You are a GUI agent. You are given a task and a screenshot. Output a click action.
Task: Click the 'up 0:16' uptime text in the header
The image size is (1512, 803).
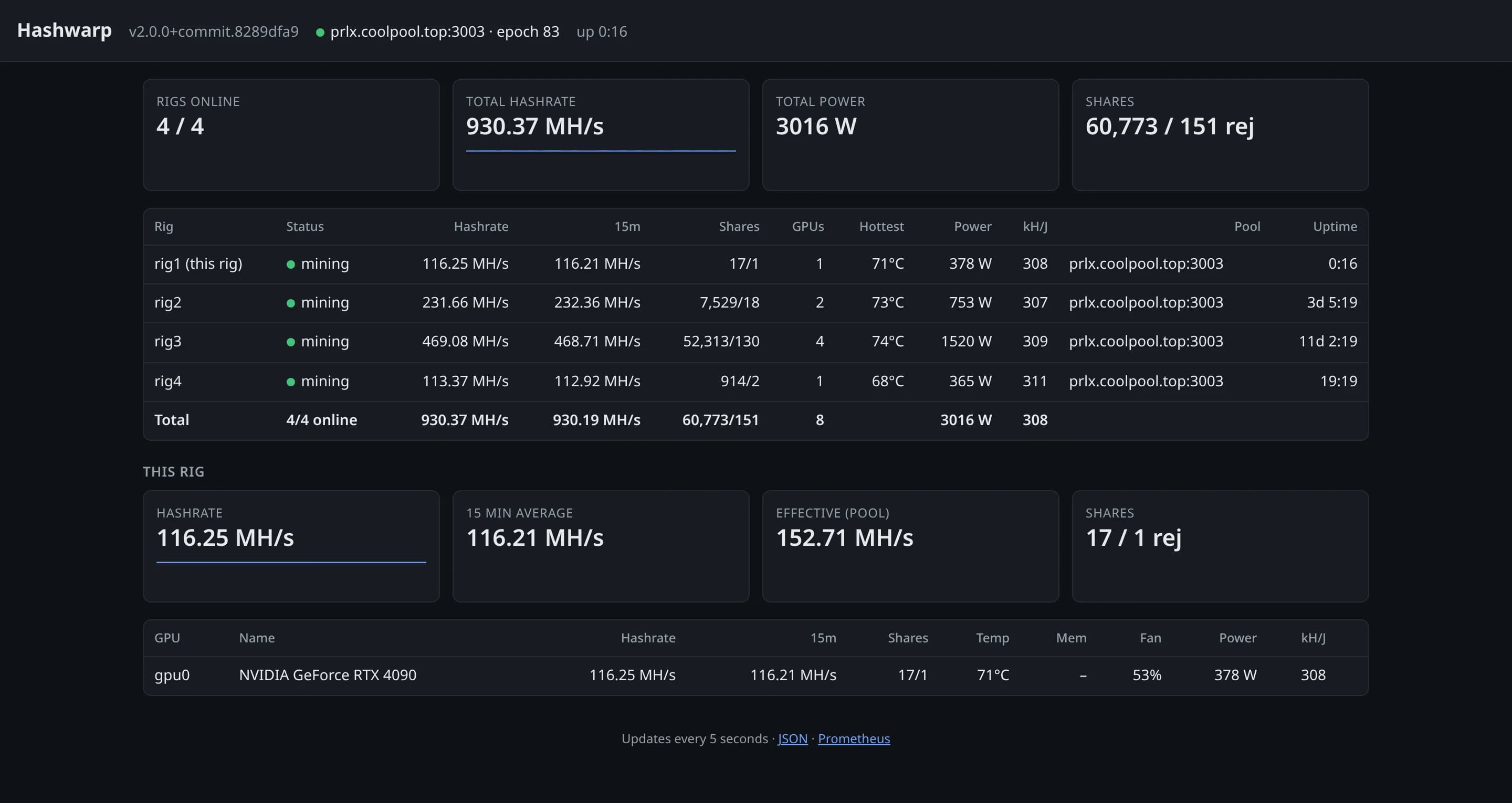602,31
